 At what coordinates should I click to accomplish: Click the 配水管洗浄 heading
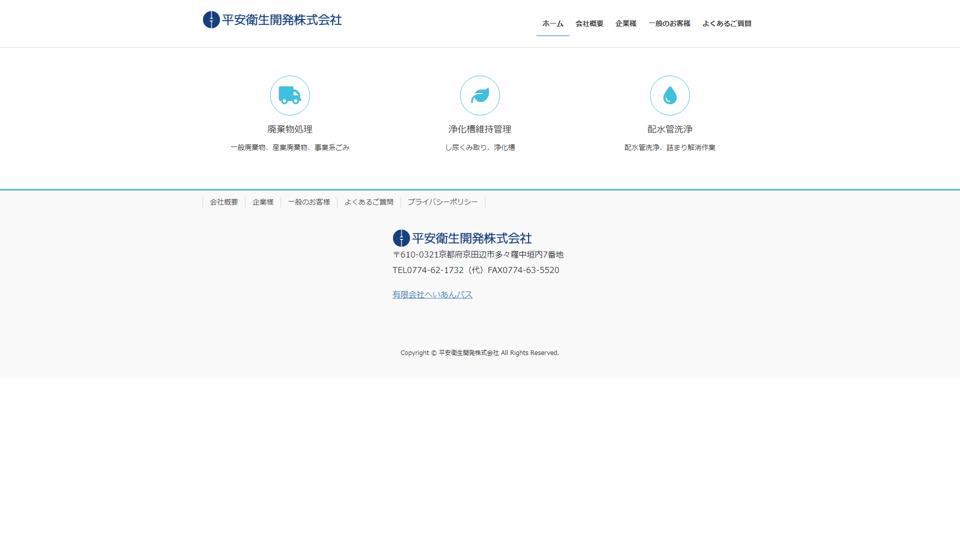670,129
